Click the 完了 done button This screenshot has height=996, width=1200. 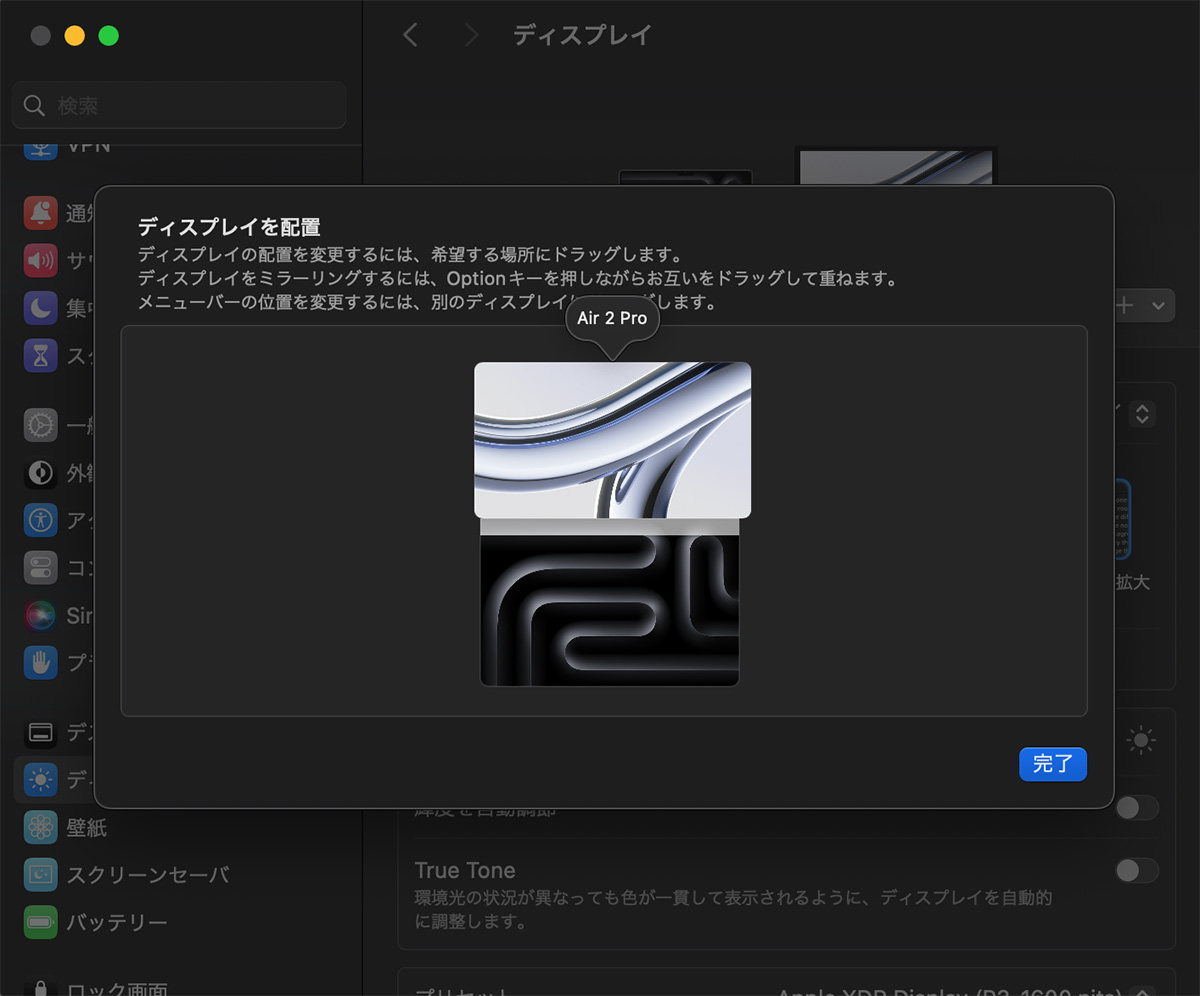1053,764
